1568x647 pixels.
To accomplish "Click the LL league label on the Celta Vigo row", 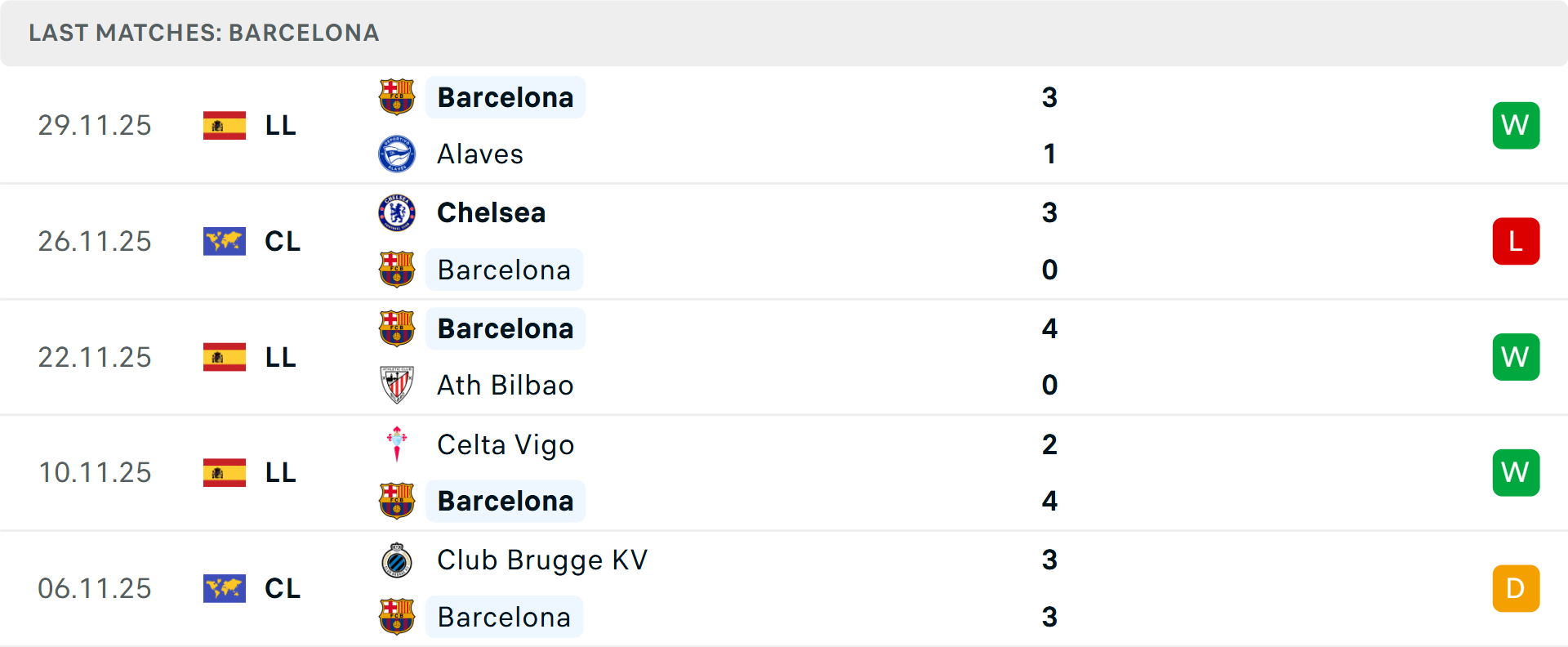I will 281,472.
